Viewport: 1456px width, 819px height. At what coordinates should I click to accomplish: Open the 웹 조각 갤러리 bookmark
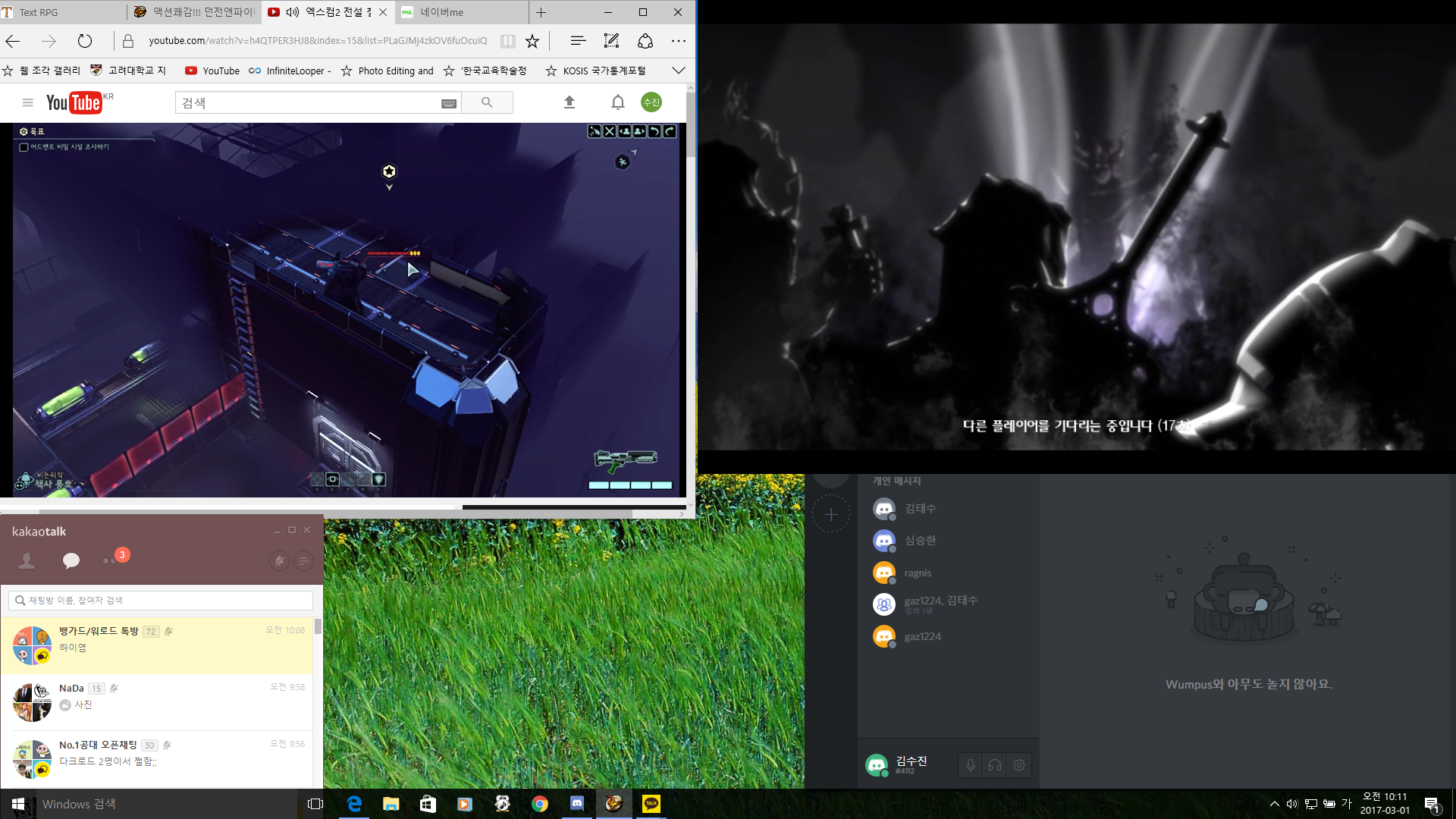[42, 71]
